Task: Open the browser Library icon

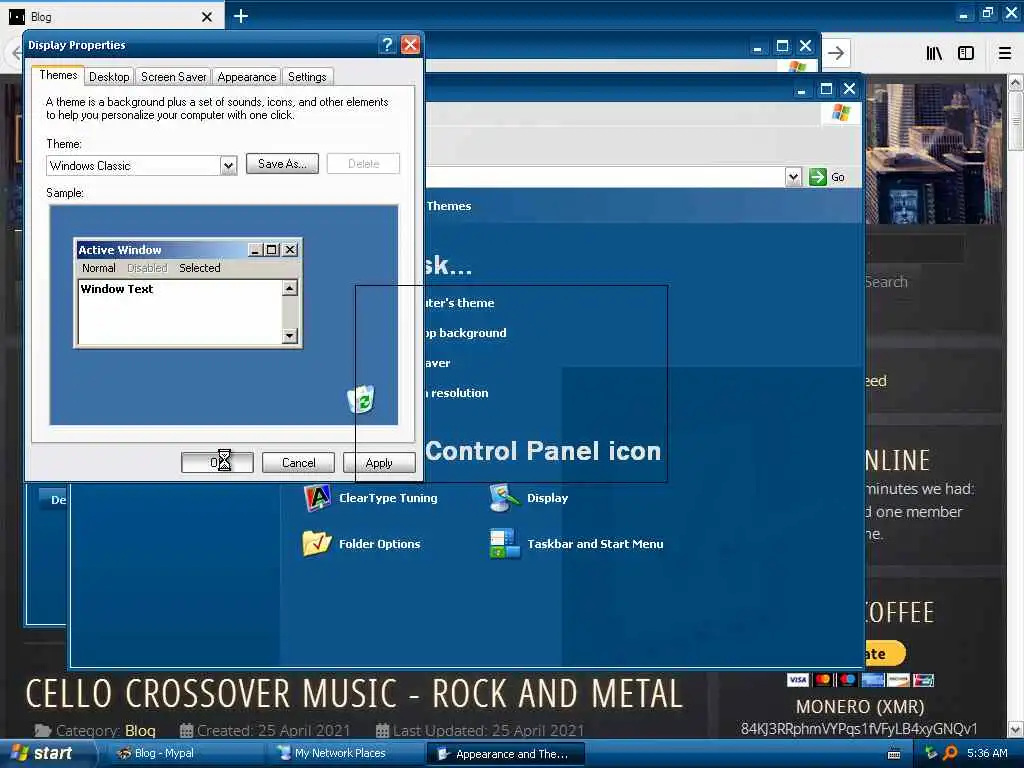Action: tap(934, 54)
